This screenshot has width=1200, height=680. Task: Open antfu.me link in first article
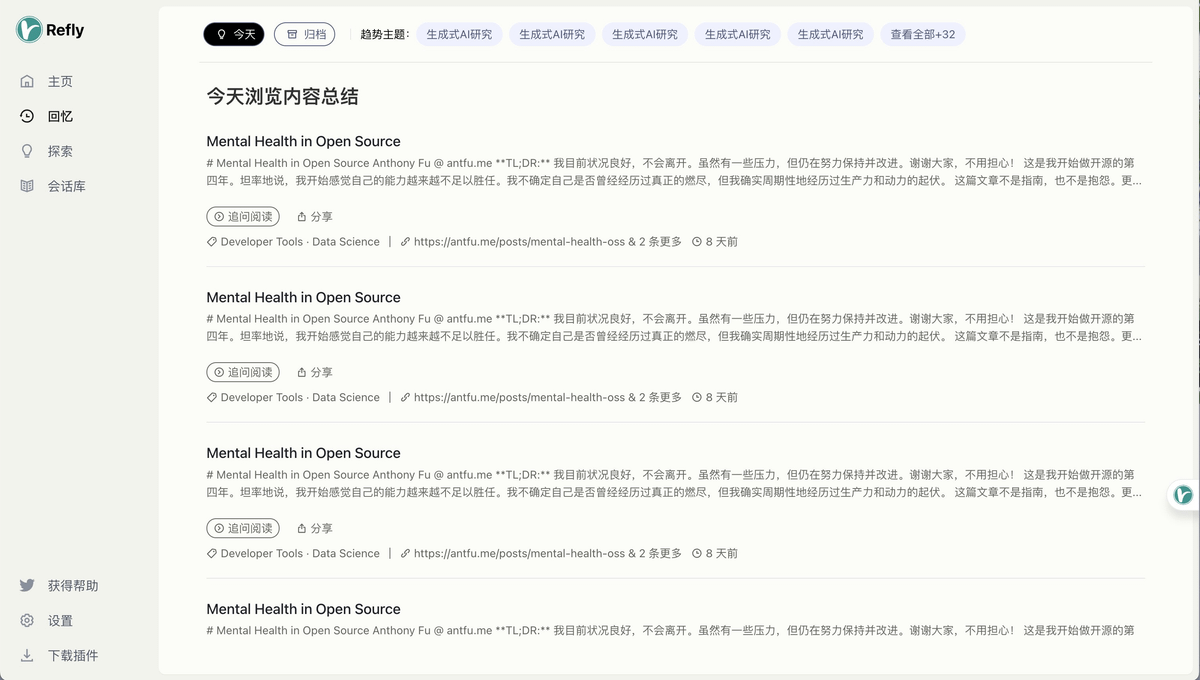click(518, 242)
